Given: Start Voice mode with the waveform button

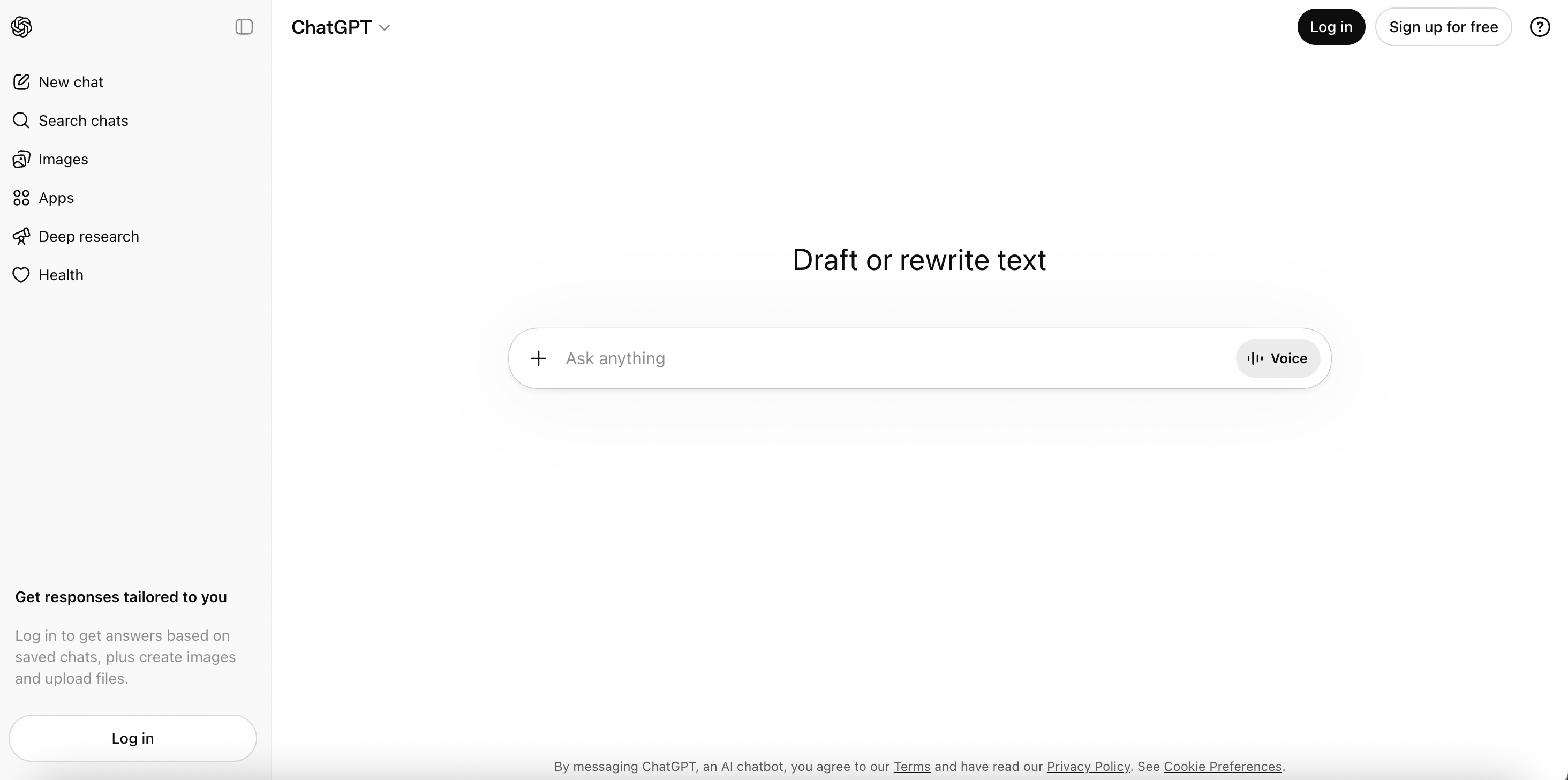Looking at the screenshot, I should [1277, 358].
